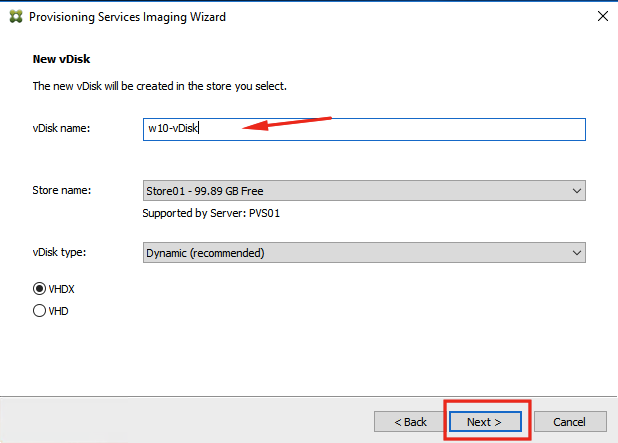This screenshot has width=618, height=443.
Task: Select the VHD radio button
Action: pyautogui.click(x=39, y=311)
